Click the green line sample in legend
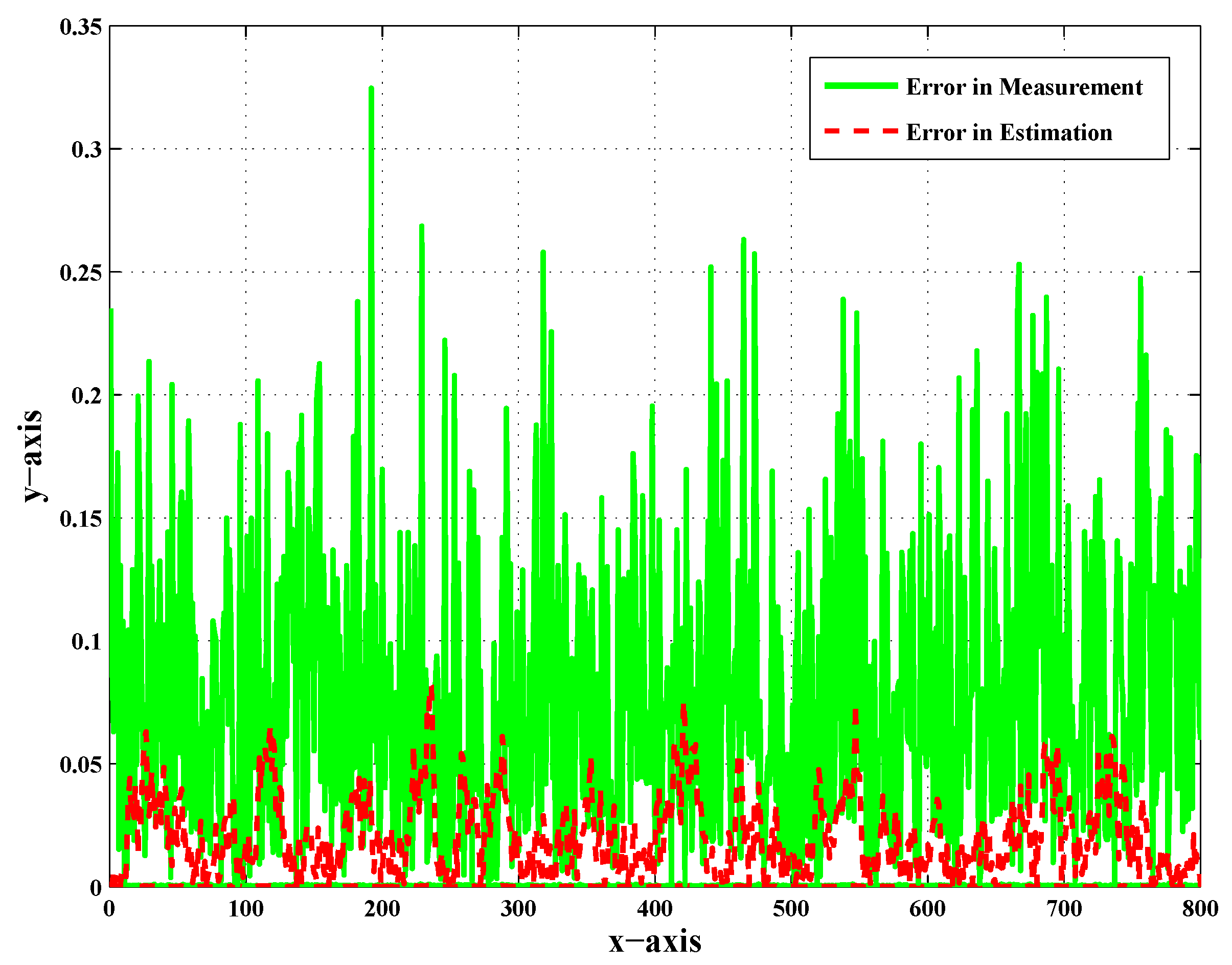1232x965 pixels. click(x=860, y=86)
